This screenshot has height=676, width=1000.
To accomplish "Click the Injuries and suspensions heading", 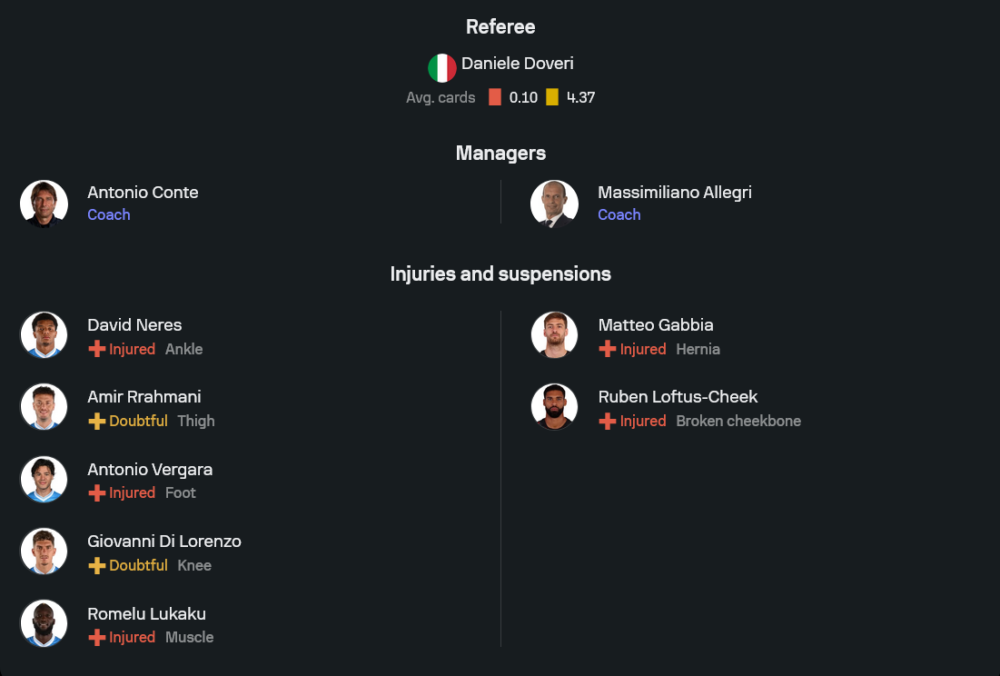I will [x=500, y=273].
